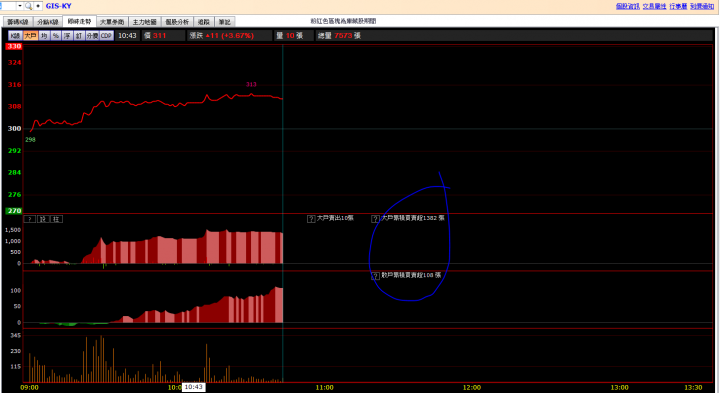
Task: Toggle the 浮 button in chart toolbar
Action: 68,35
